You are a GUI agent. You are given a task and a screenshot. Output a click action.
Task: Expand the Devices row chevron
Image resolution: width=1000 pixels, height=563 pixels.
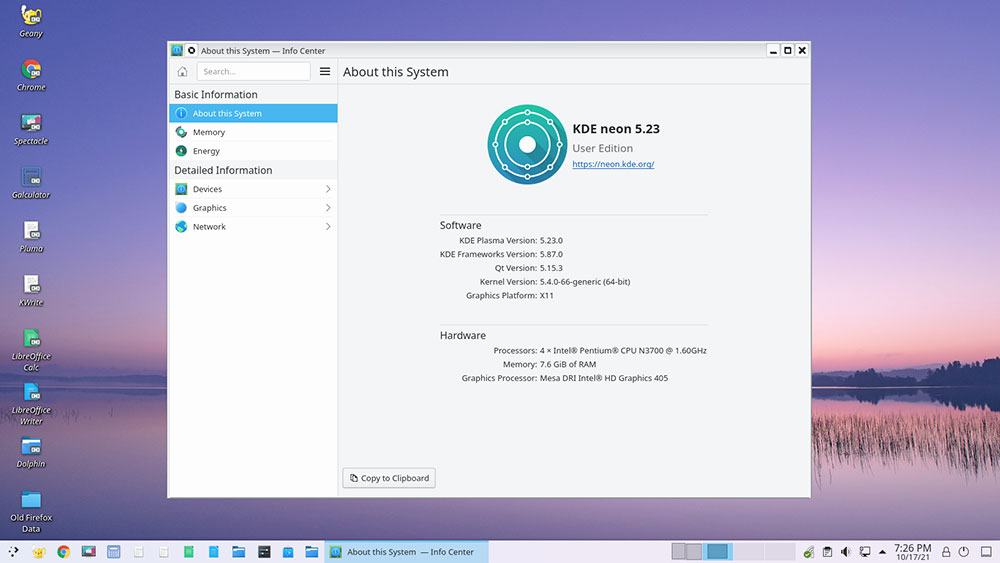tap(328, 189)
